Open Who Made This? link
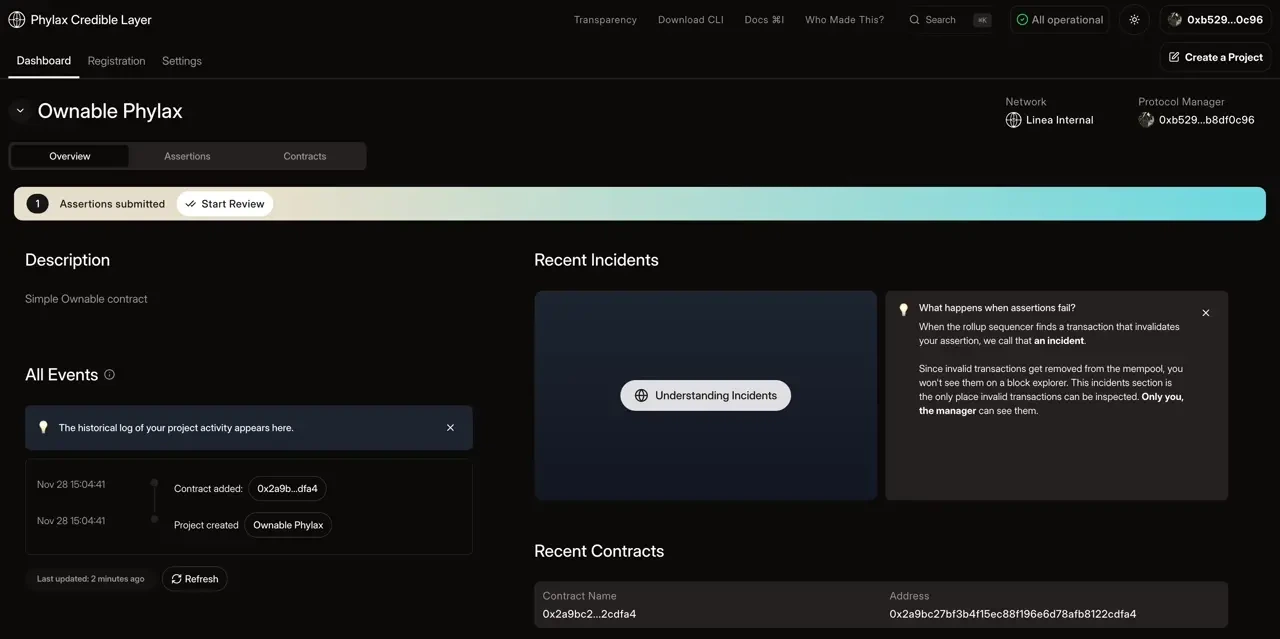1280x639 pixels. (x=844, y=20)
